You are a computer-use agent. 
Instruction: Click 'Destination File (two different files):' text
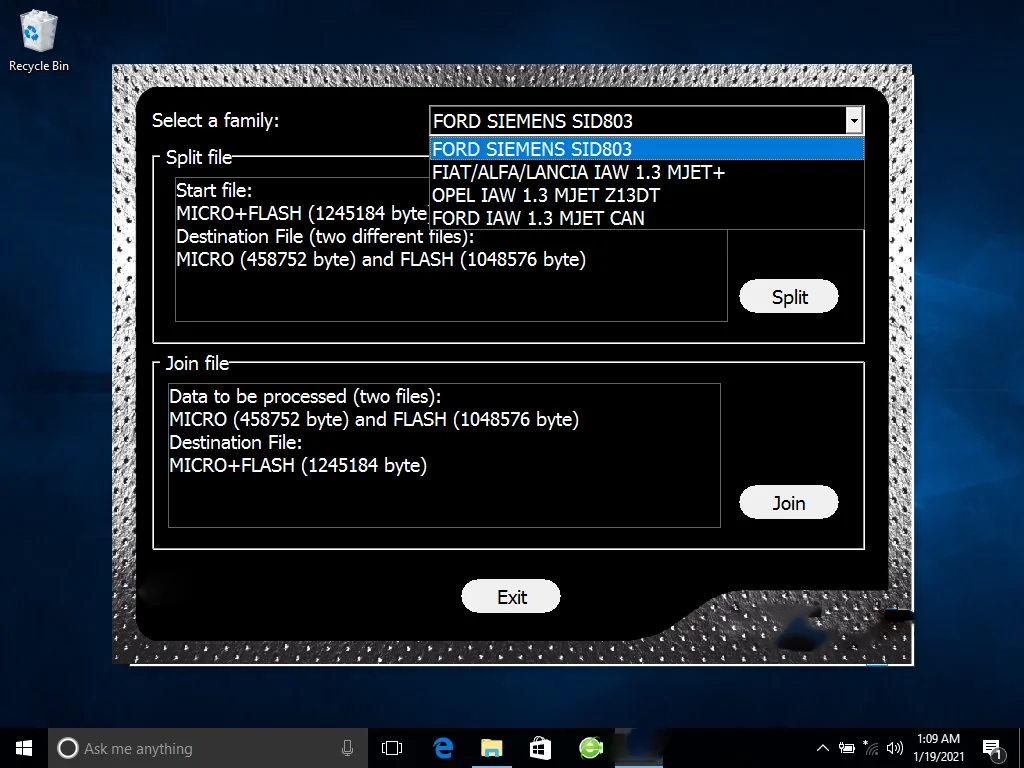[x=325, y=236]
